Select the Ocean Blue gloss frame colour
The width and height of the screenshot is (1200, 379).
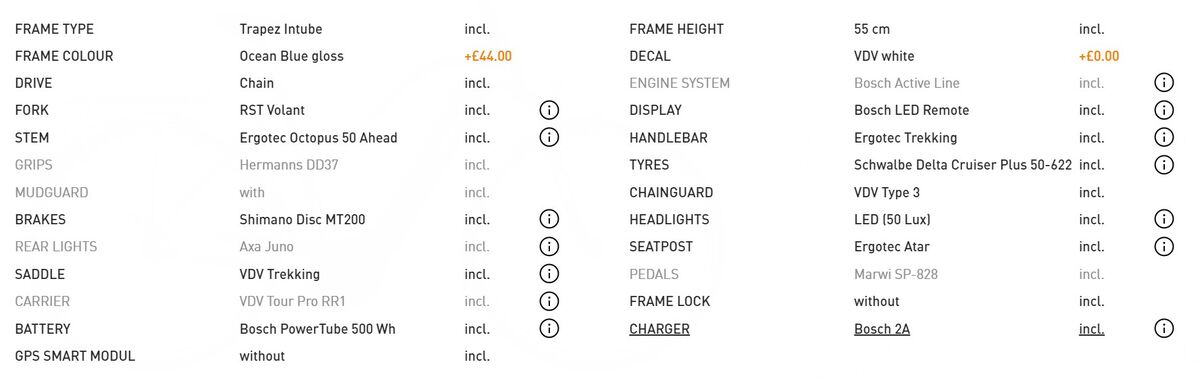click(291, 56)
